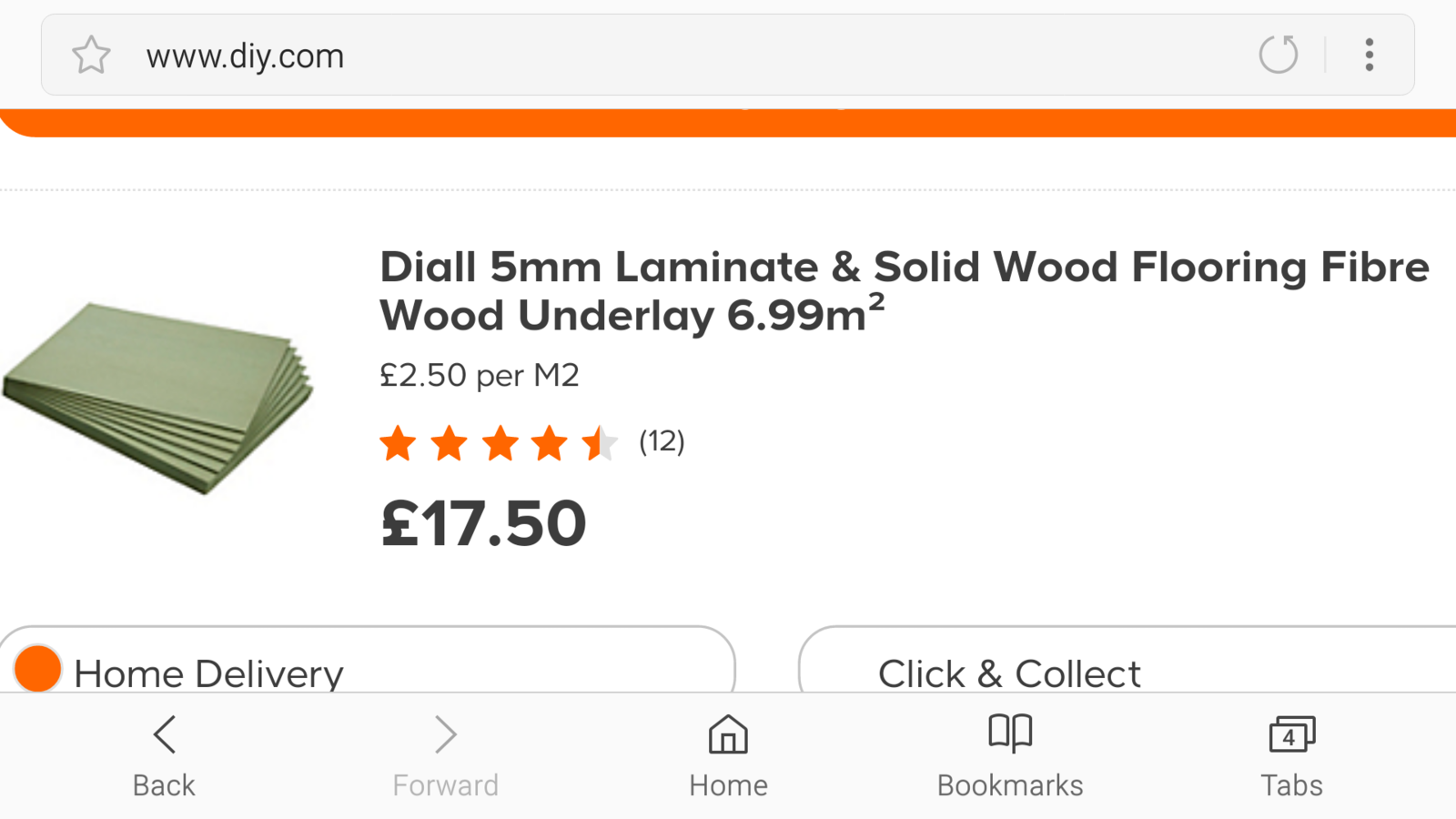
Task: Open the Bookmarks book icon
Action: click(x=1010, y=733)
